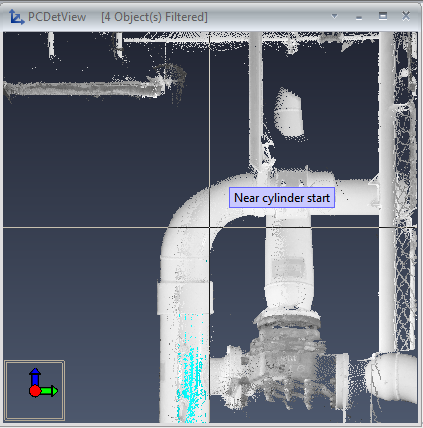
Task: Click the crosshair intersection on the pipe elbow
Action: pyautogui.click(x=209, y=228)
